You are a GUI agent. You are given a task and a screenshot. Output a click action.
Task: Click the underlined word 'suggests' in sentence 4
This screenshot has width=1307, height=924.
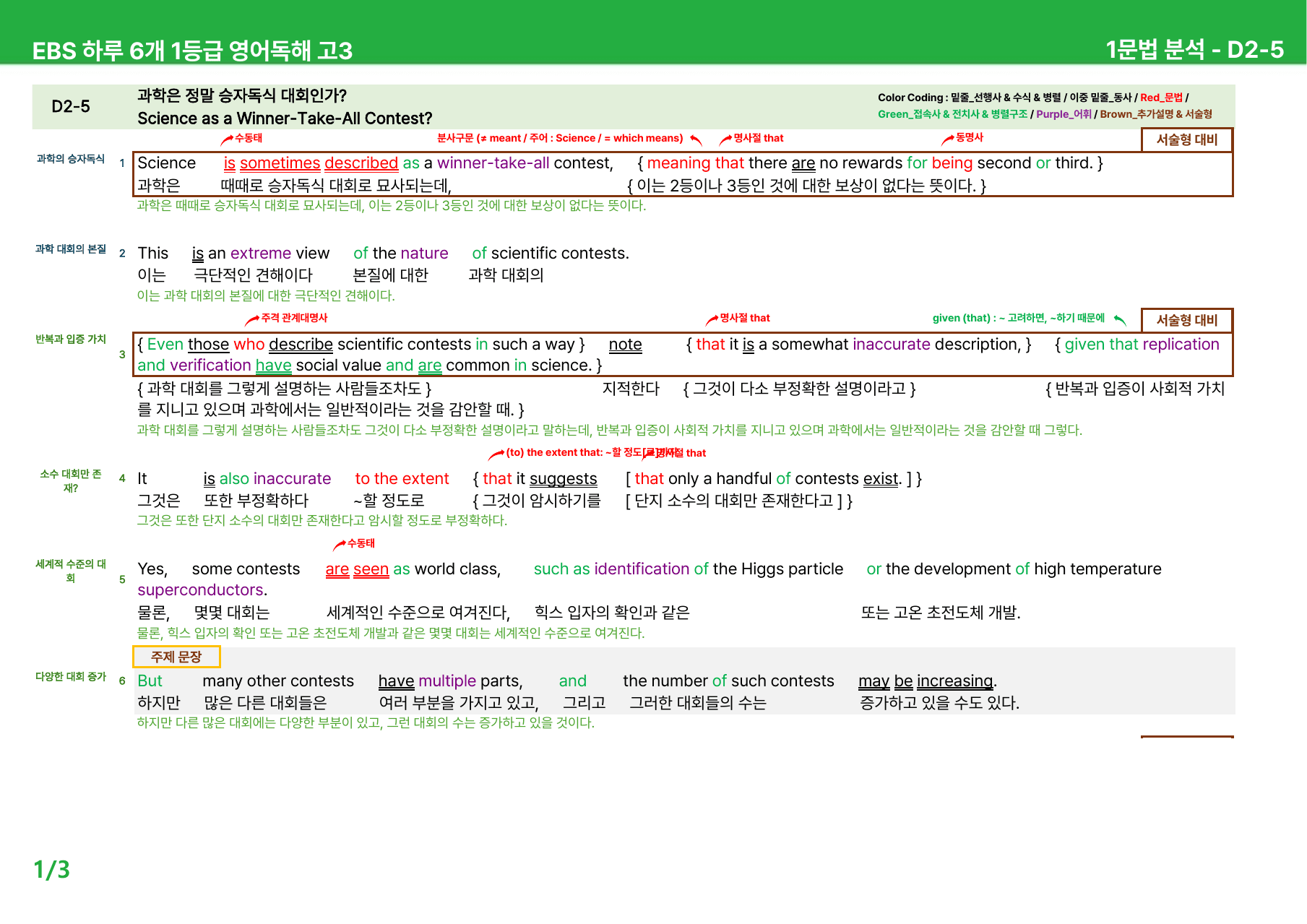pyautogui.click(x=564, y=479)
